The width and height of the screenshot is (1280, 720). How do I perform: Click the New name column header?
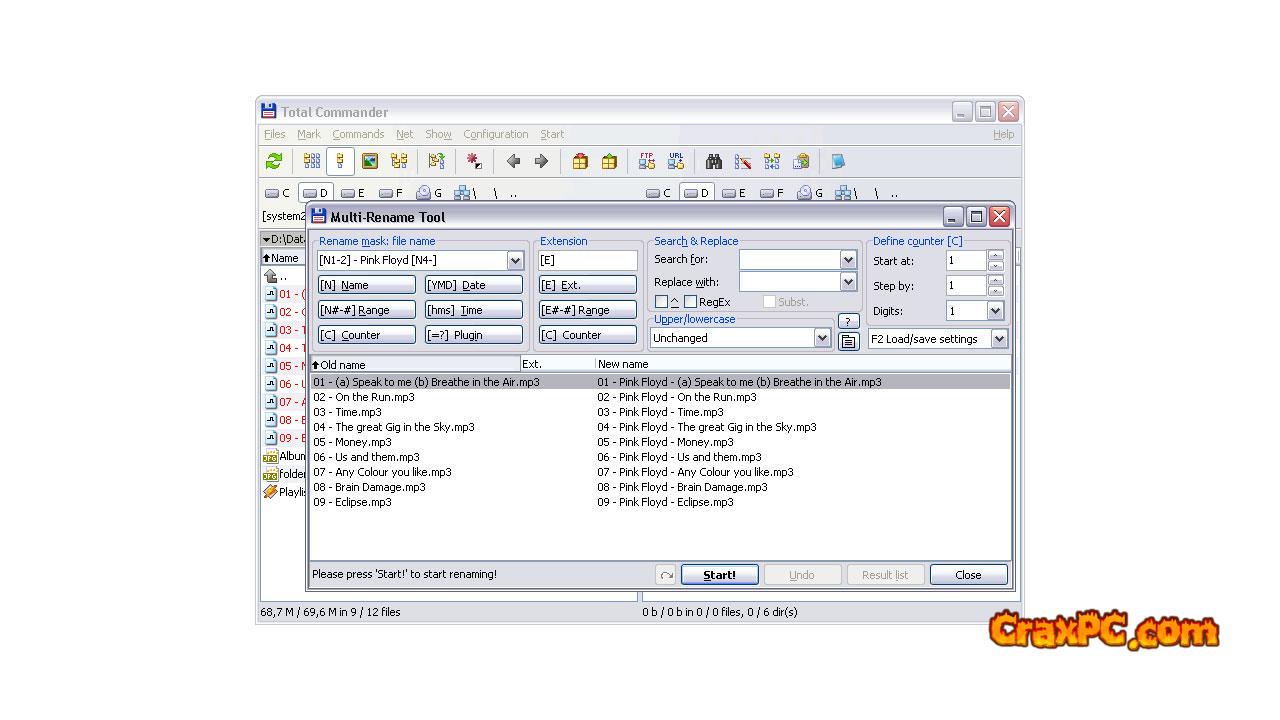click(x=802, y=364)
